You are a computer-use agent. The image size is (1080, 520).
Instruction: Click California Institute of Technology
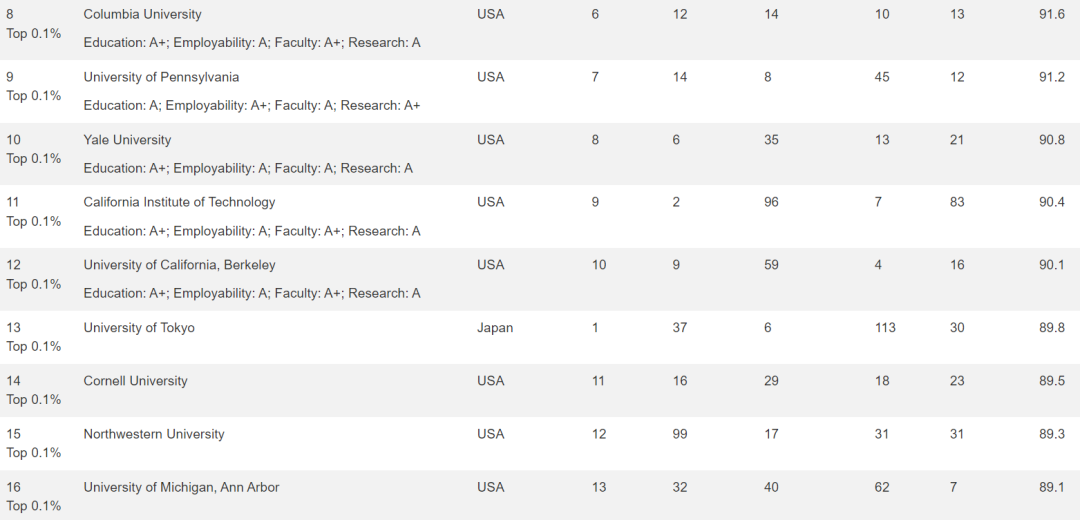[x=179, y=202]
